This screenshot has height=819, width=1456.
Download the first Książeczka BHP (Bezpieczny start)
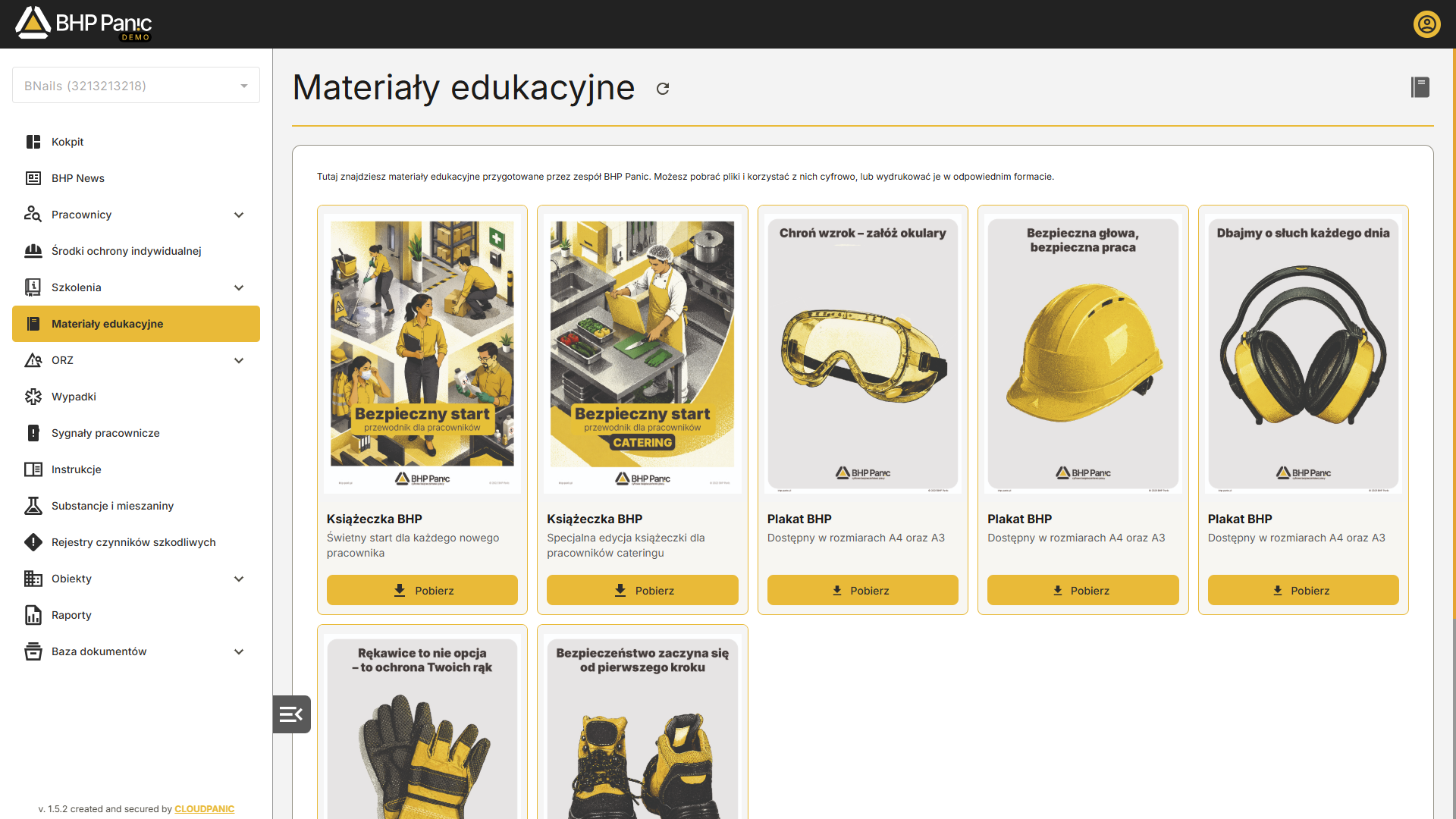point(422,590)
